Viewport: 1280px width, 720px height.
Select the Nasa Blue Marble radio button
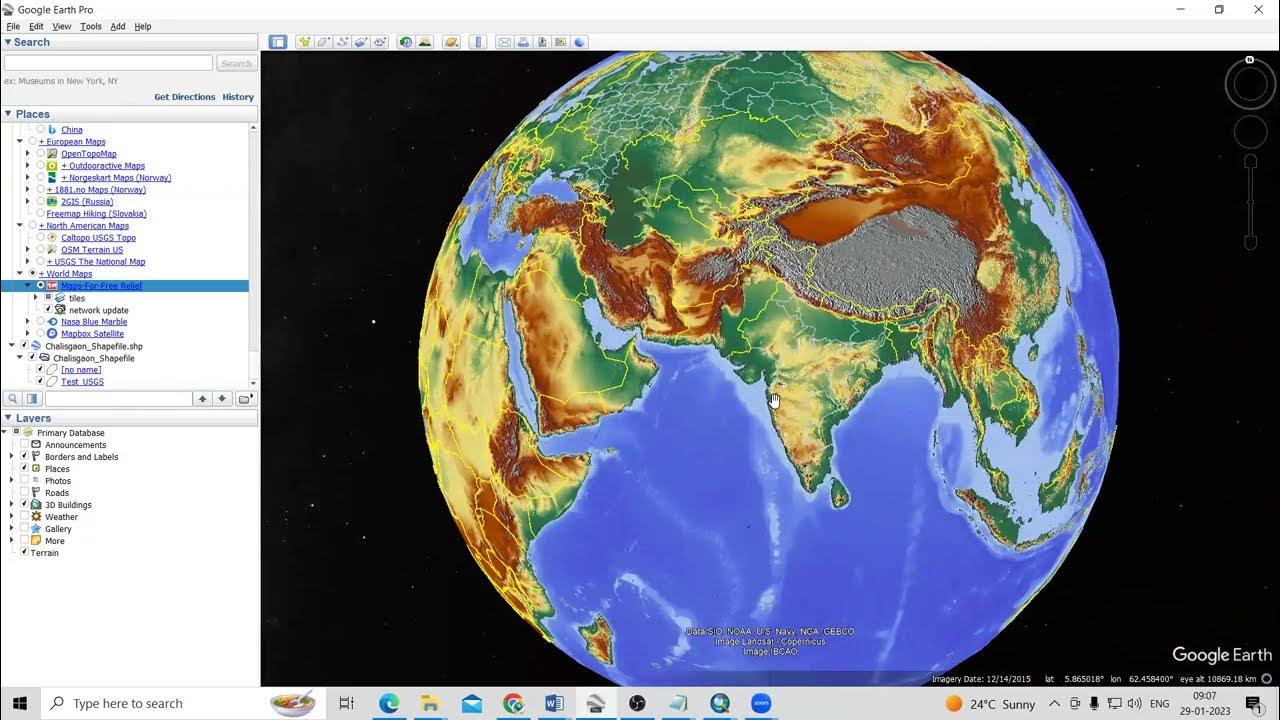point(41,322)
